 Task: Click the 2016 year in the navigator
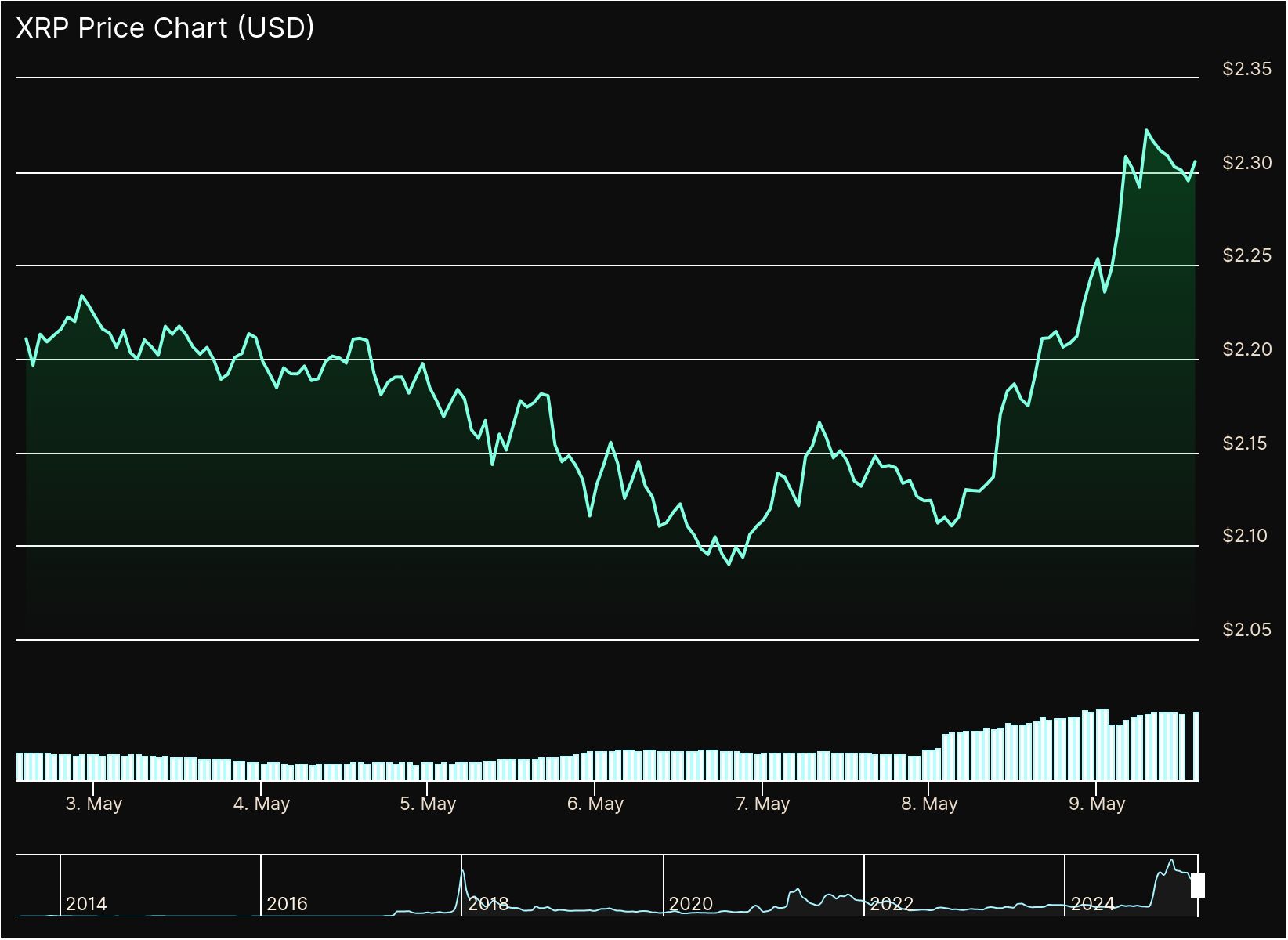(287, 904)
